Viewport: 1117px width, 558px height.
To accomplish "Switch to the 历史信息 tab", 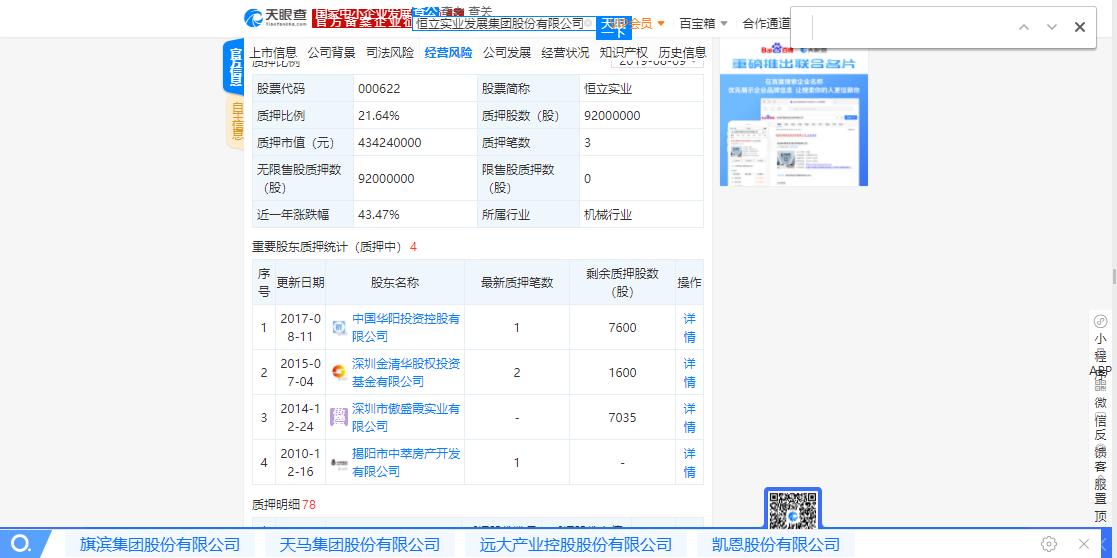I will [x=682, y=52].
